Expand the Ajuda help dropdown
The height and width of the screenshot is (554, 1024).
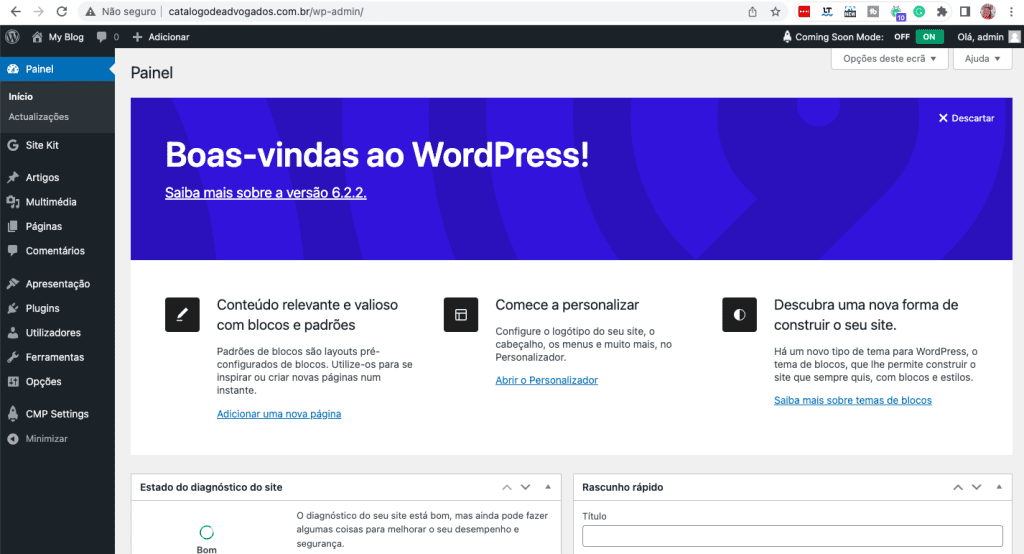[982, 58]
